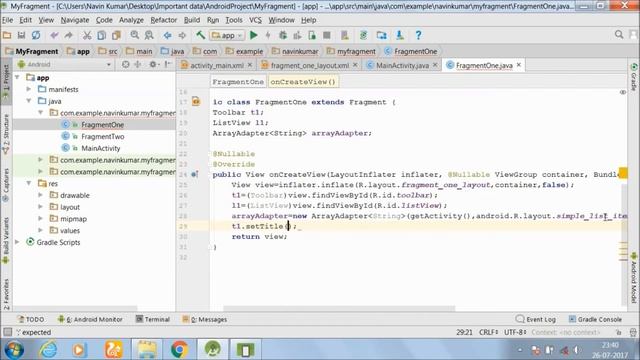
Task: Expand the layout folder
Action: [40, 207]
